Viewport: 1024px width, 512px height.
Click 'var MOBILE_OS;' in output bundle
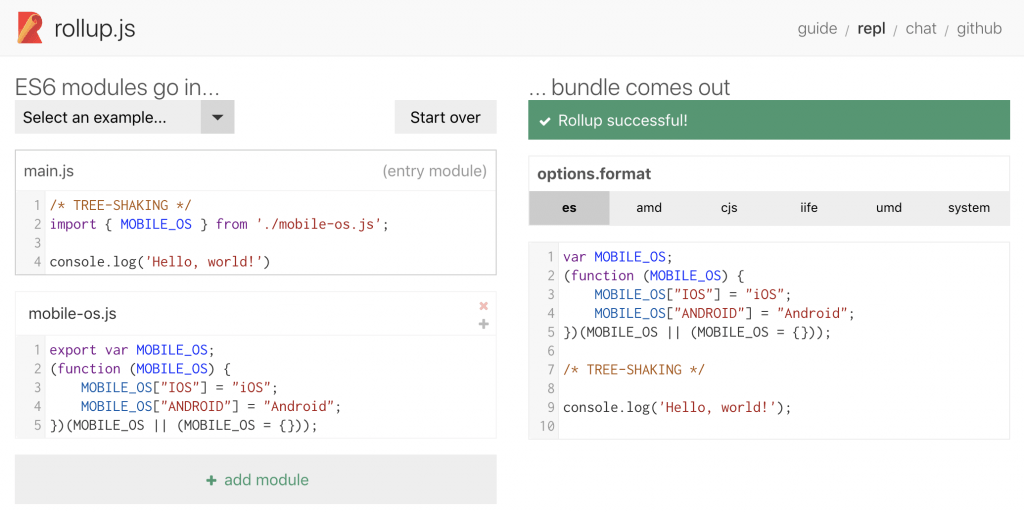(x=617, y=257)
